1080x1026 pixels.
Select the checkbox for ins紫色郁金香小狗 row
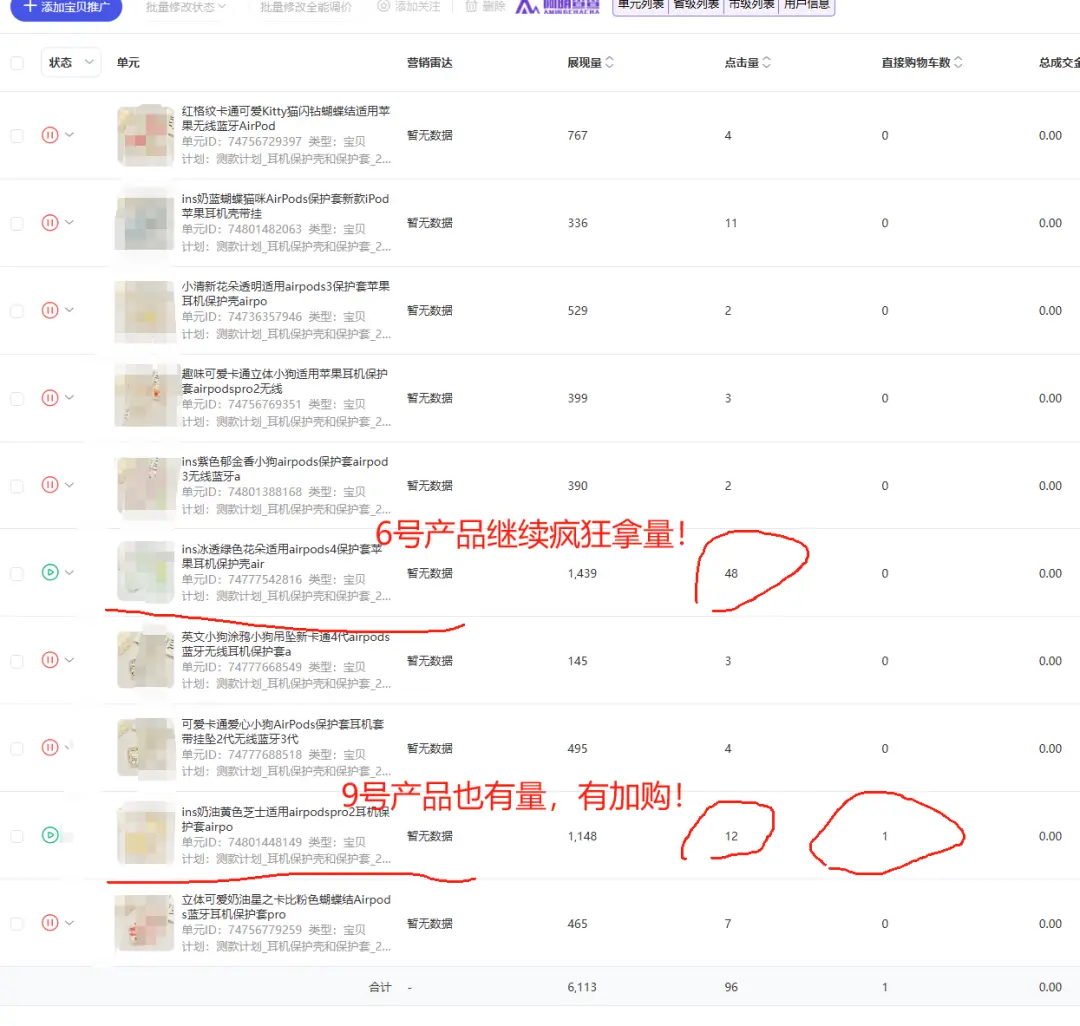click(x=17, y=486)
